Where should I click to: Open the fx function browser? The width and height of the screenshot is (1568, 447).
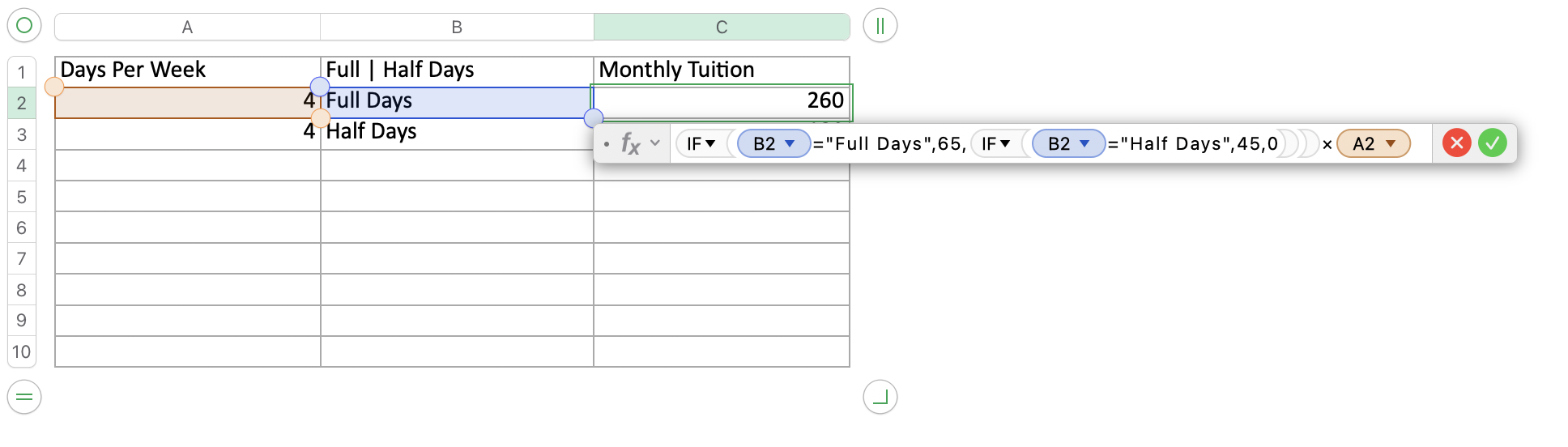tap(630, 143)
